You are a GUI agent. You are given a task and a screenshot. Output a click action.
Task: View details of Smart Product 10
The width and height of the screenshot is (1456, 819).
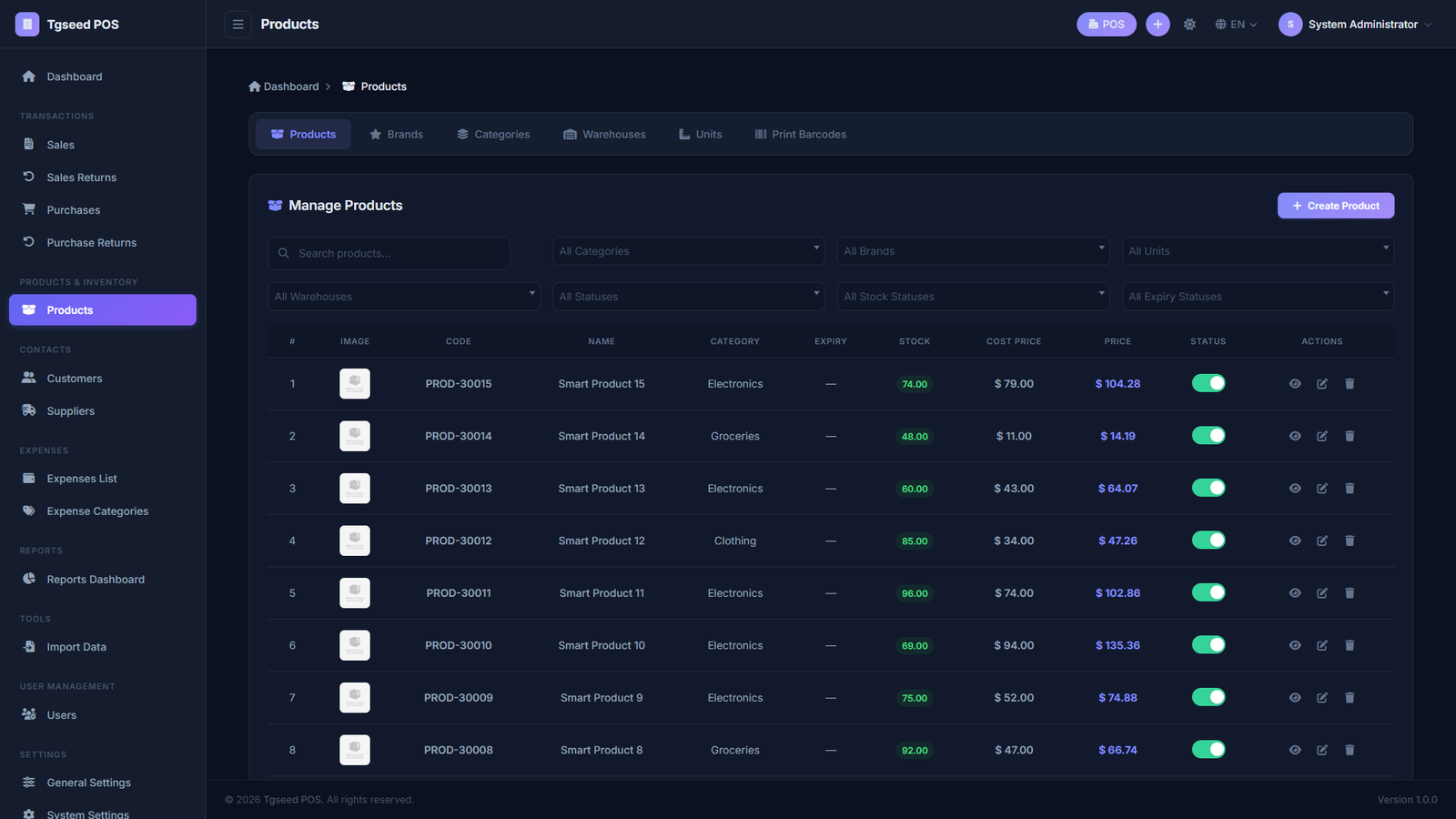click(1295, 645)
